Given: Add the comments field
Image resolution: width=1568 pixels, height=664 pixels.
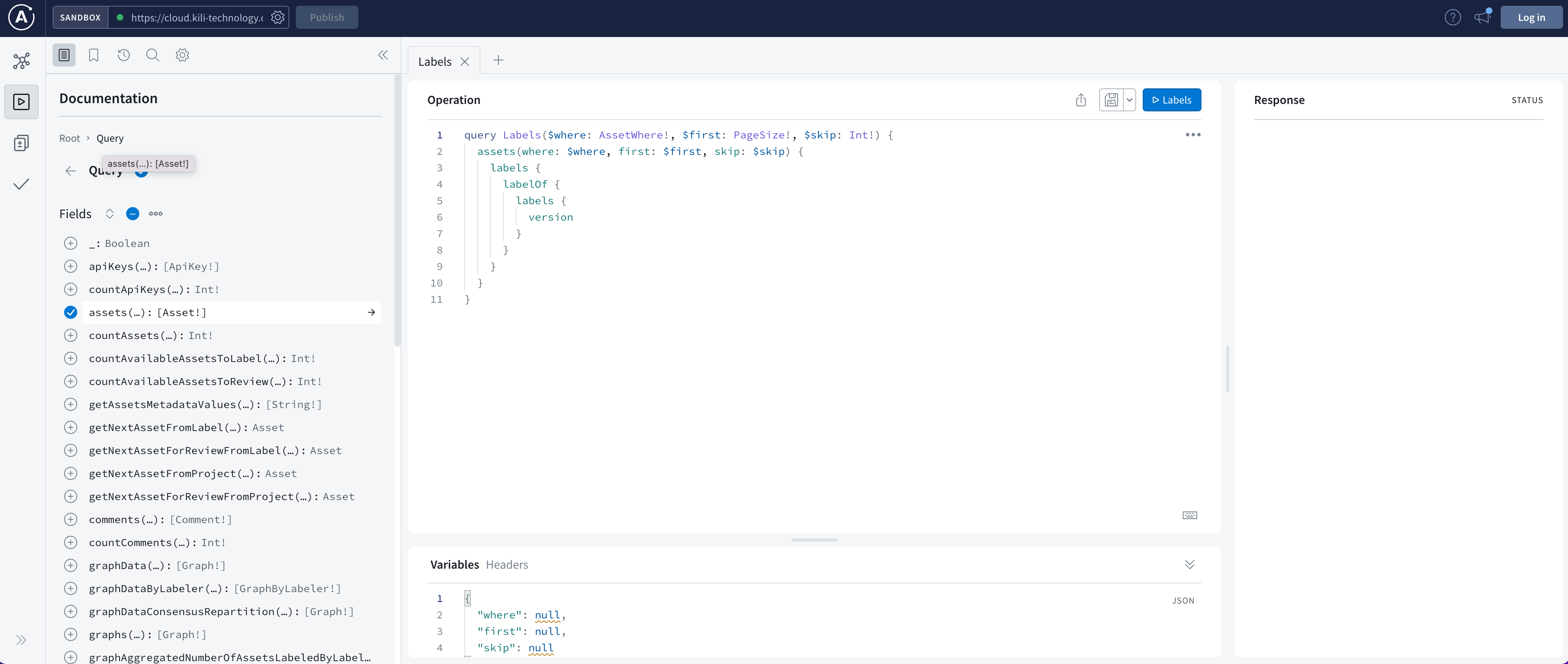Looking at the screenshot, I should (71, 520).
